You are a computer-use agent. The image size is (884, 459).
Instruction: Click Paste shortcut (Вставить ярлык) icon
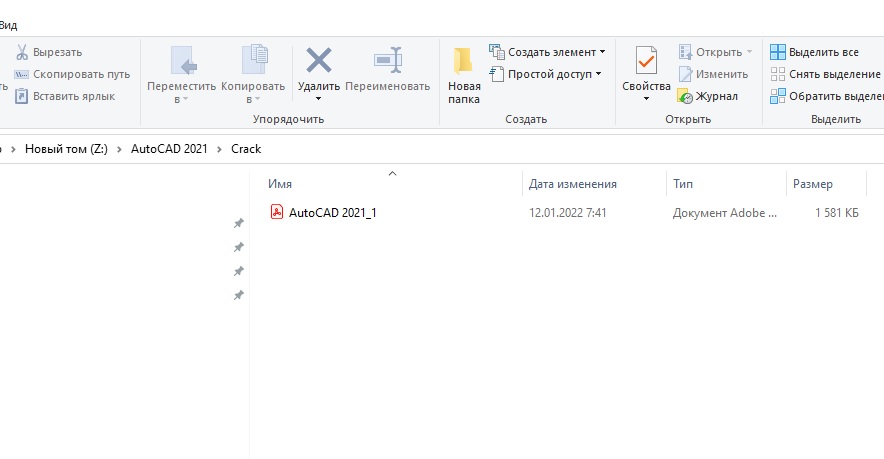pos(21,96)
